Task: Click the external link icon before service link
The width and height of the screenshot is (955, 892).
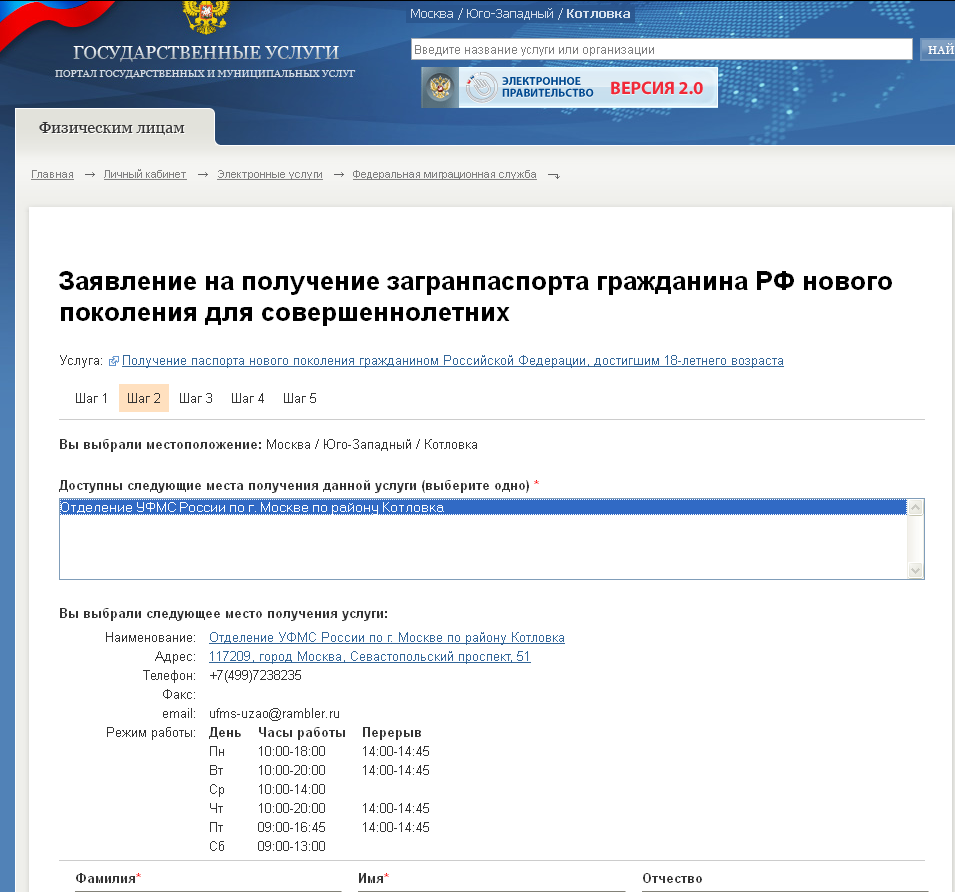Action: click(x=113, y=361)
